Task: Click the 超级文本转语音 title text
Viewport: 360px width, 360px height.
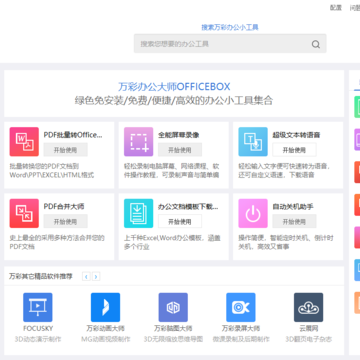Action: (296, 135)
